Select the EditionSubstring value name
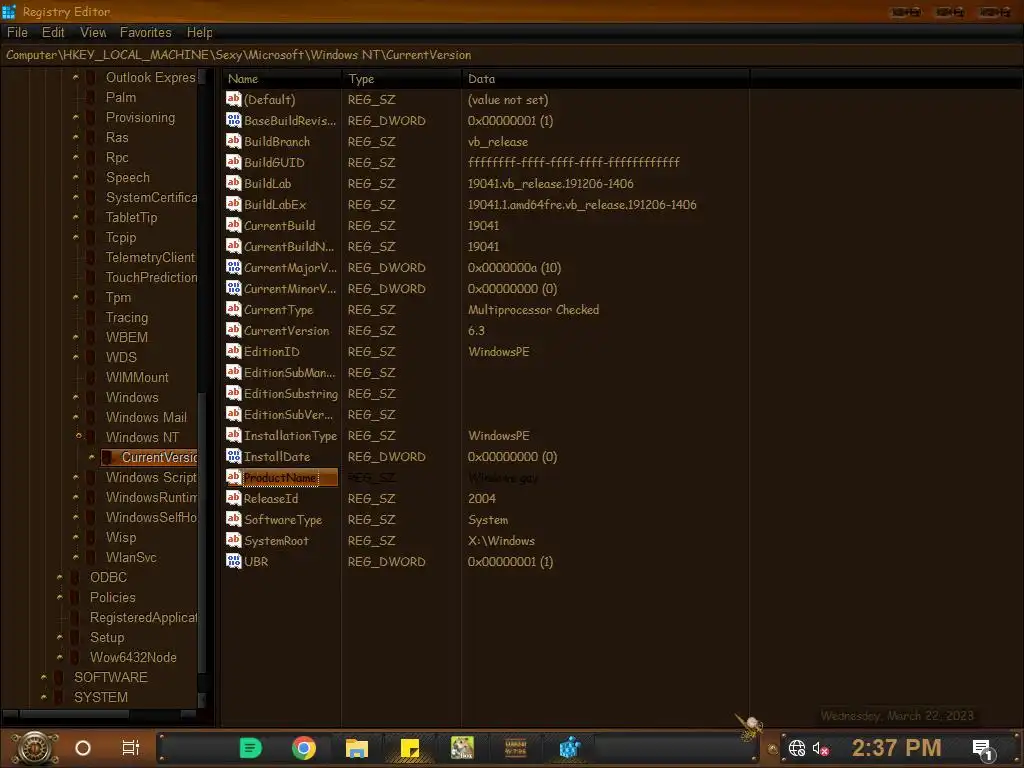The image size is (1024, 768). pyautogui.click(x=291, y=393)
